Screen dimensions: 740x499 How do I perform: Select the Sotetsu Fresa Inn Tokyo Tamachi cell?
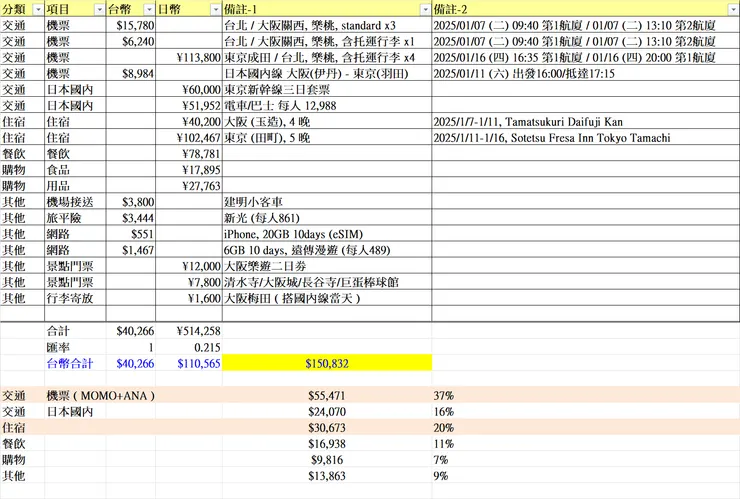[x=586, y=138]
